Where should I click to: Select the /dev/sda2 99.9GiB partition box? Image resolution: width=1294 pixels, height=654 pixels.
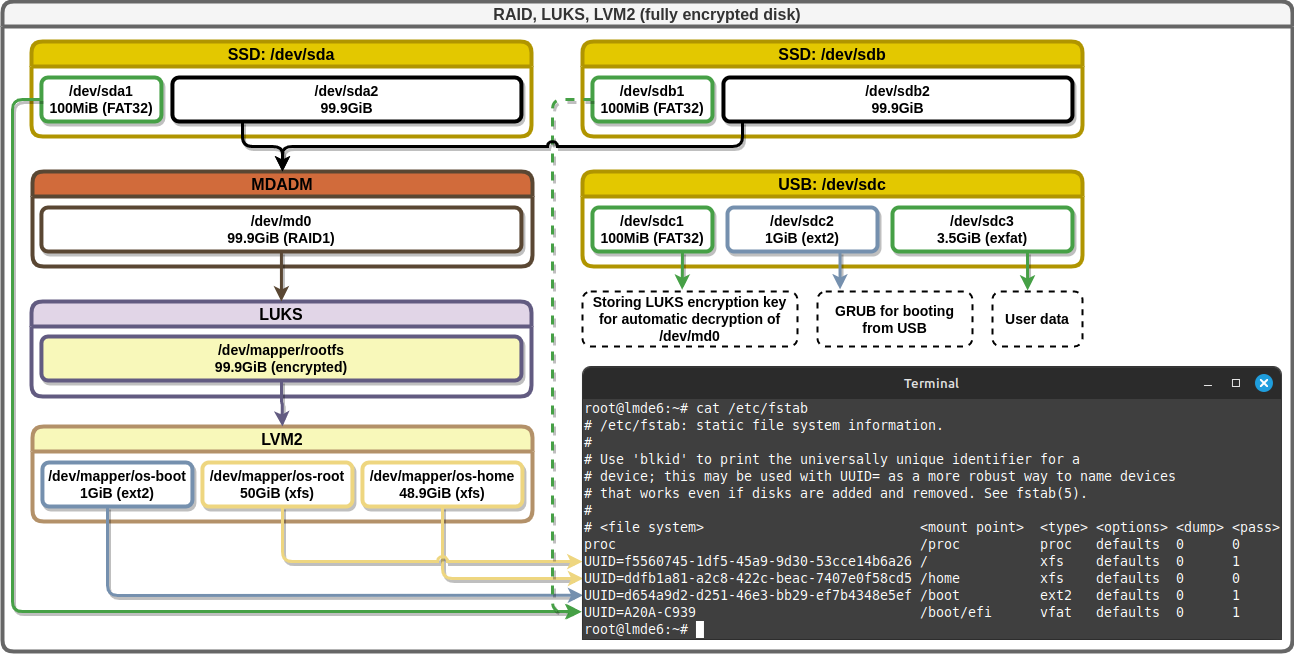[346, 99]
